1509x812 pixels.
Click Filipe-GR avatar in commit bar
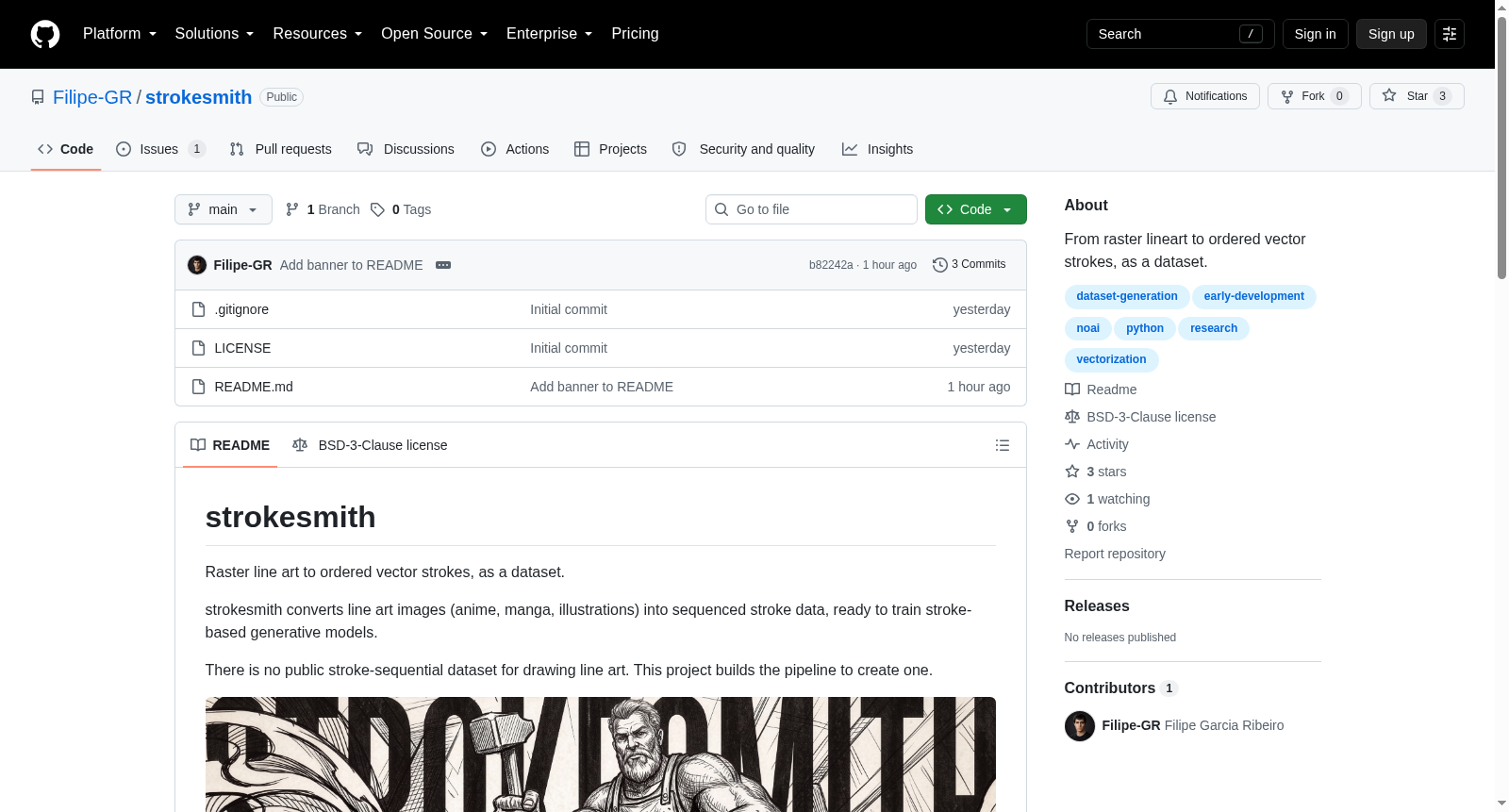click(197, 265)
